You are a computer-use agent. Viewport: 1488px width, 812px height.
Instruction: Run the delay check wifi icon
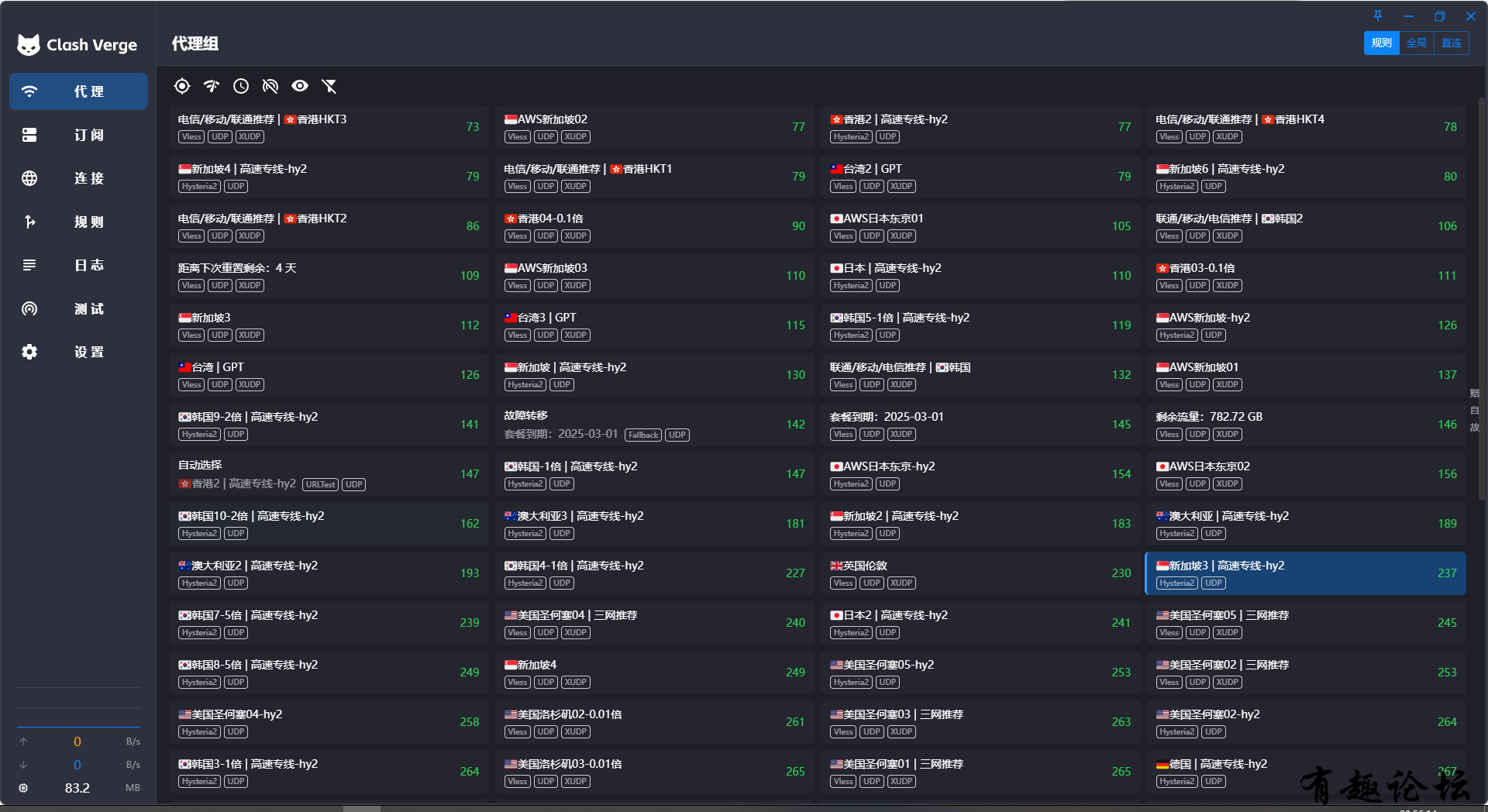[x=212, y=86]
